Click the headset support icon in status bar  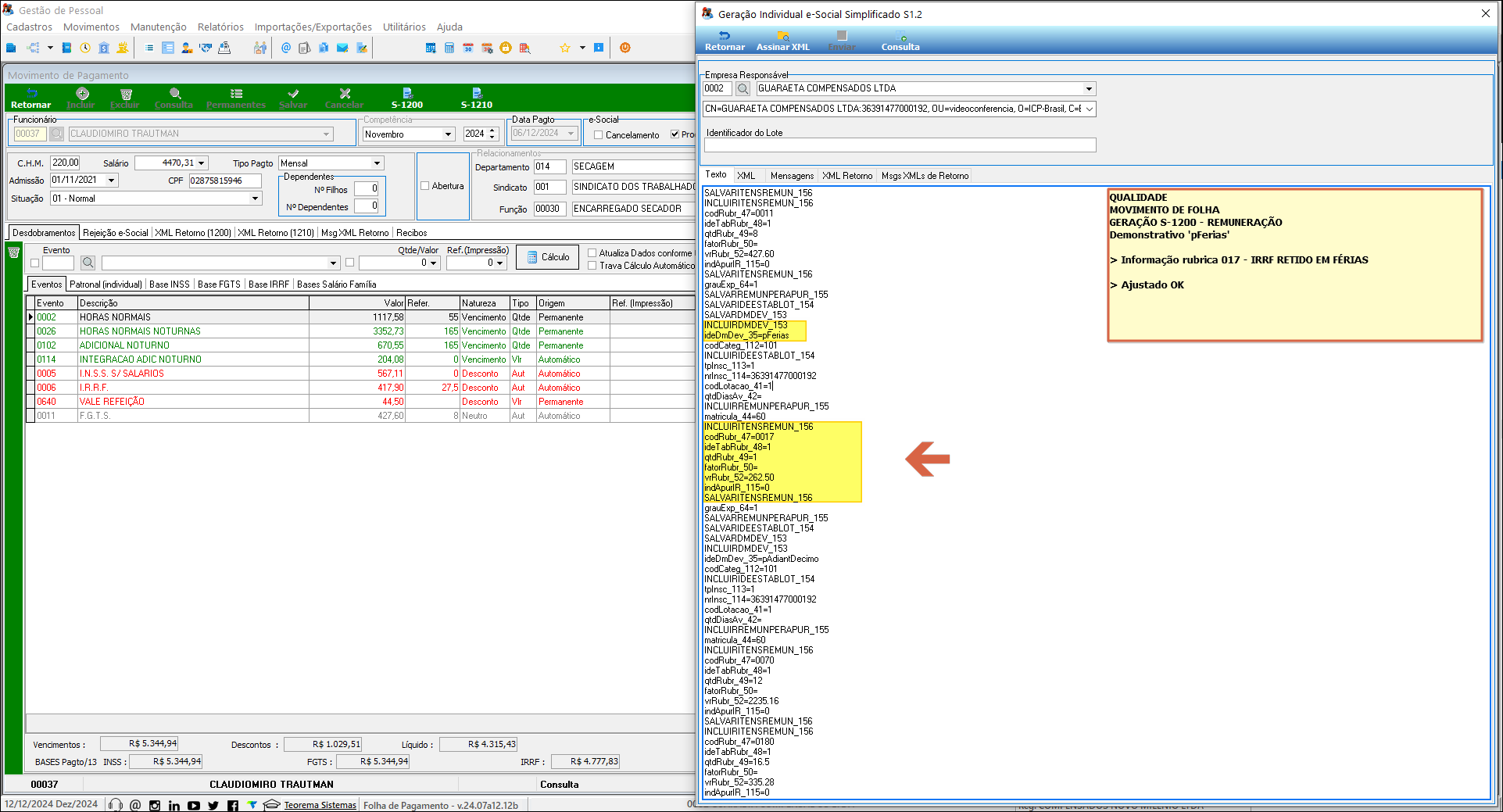(x=116, y=805)
